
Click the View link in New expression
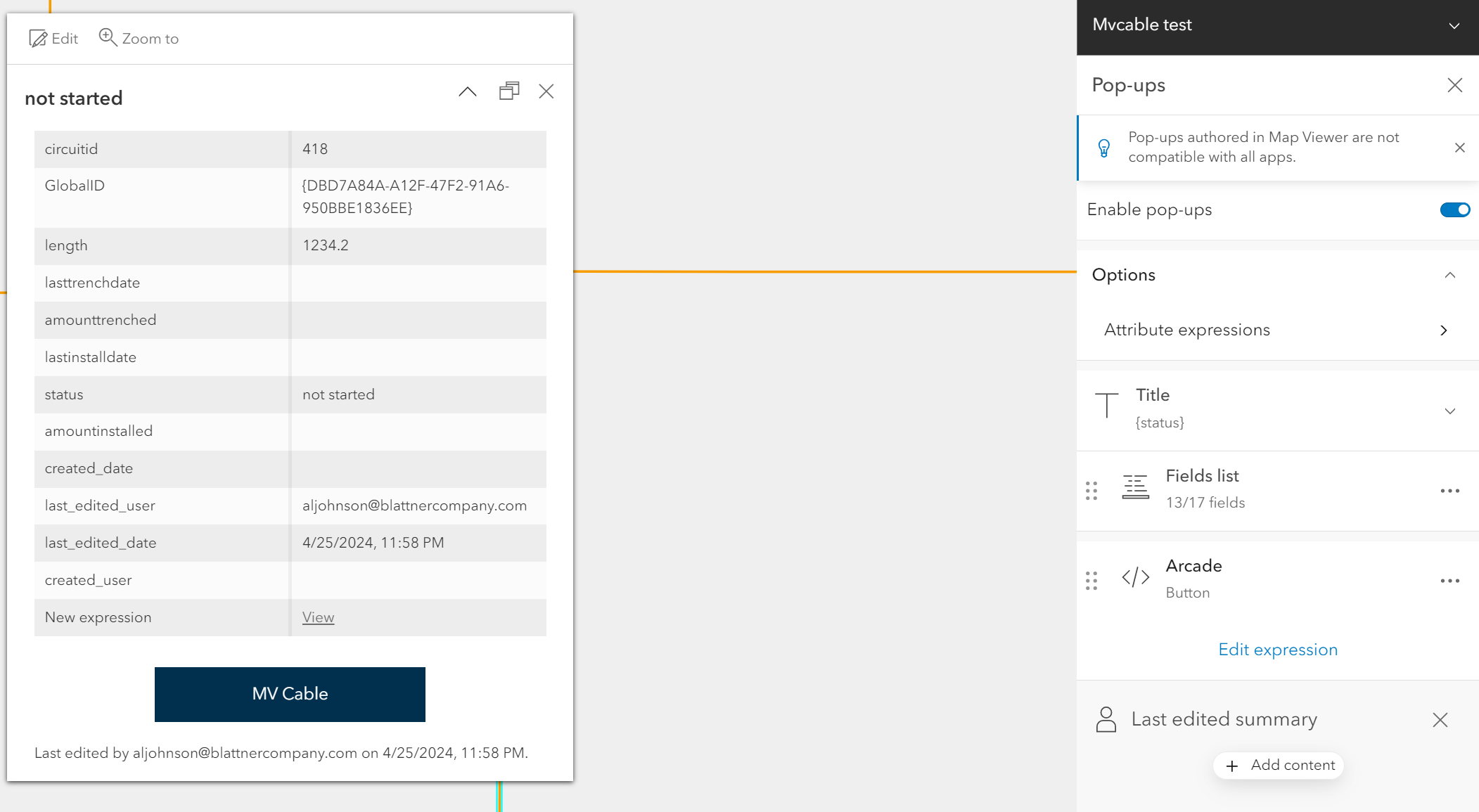[318, 617]
